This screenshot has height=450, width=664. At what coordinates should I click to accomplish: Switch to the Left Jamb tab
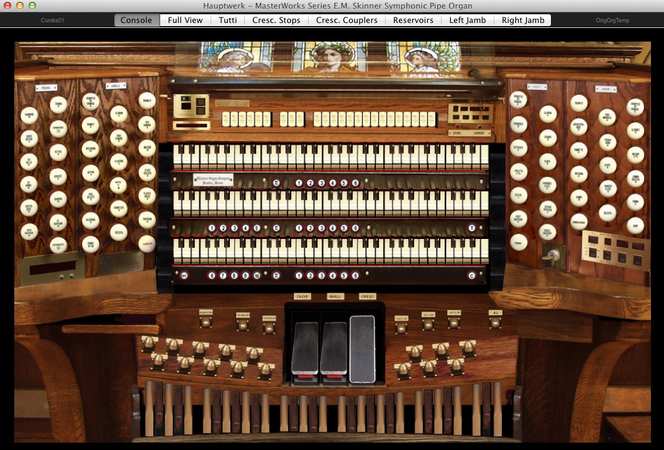coord(467,20)
